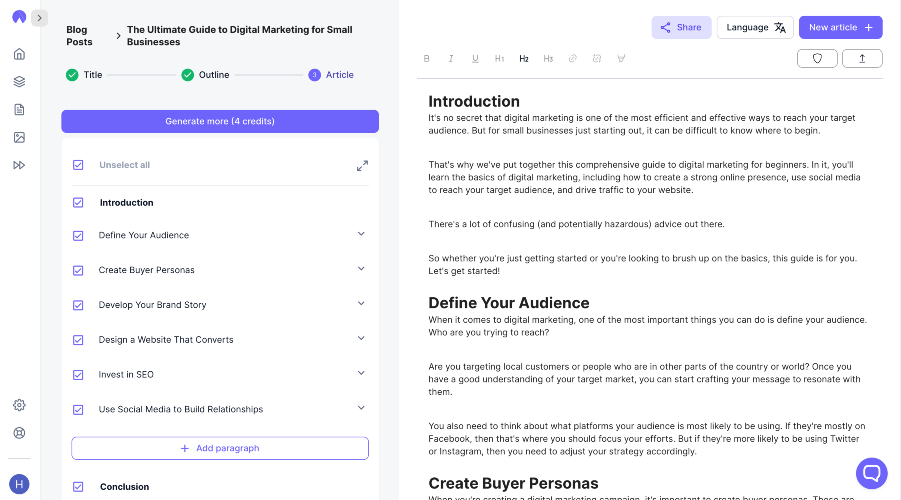The width and height of the screenshot is (901, 500).
Task: Expand the Define Your Audience section
Action: click(x=361, y=235)
